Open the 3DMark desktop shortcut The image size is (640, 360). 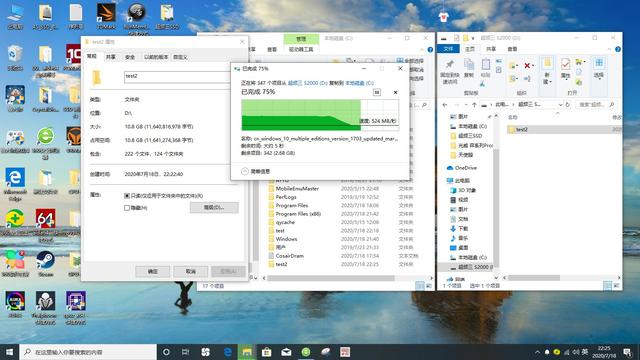pos(106,16)
